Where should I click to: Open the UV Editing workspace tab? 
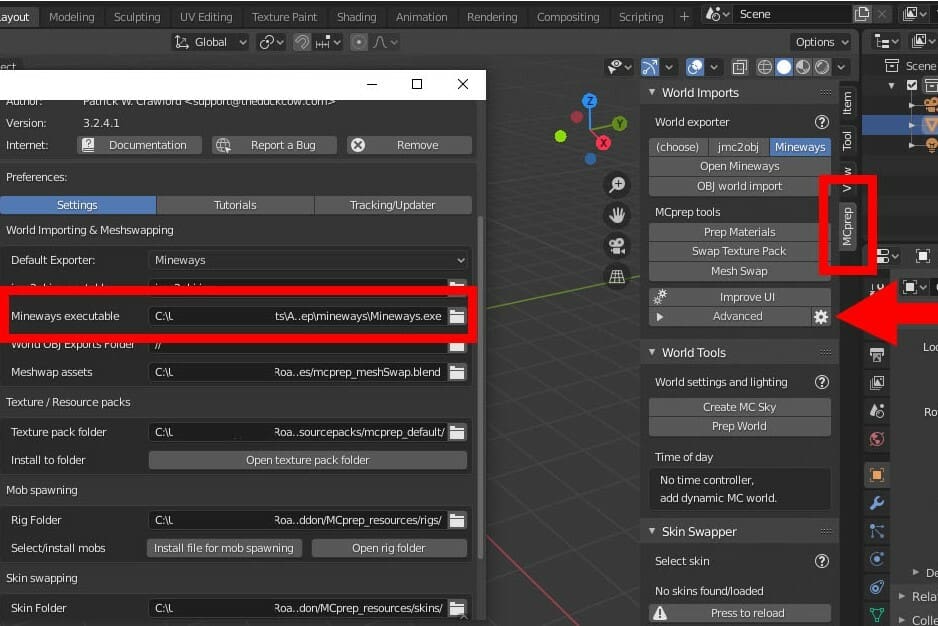(206, 17)
